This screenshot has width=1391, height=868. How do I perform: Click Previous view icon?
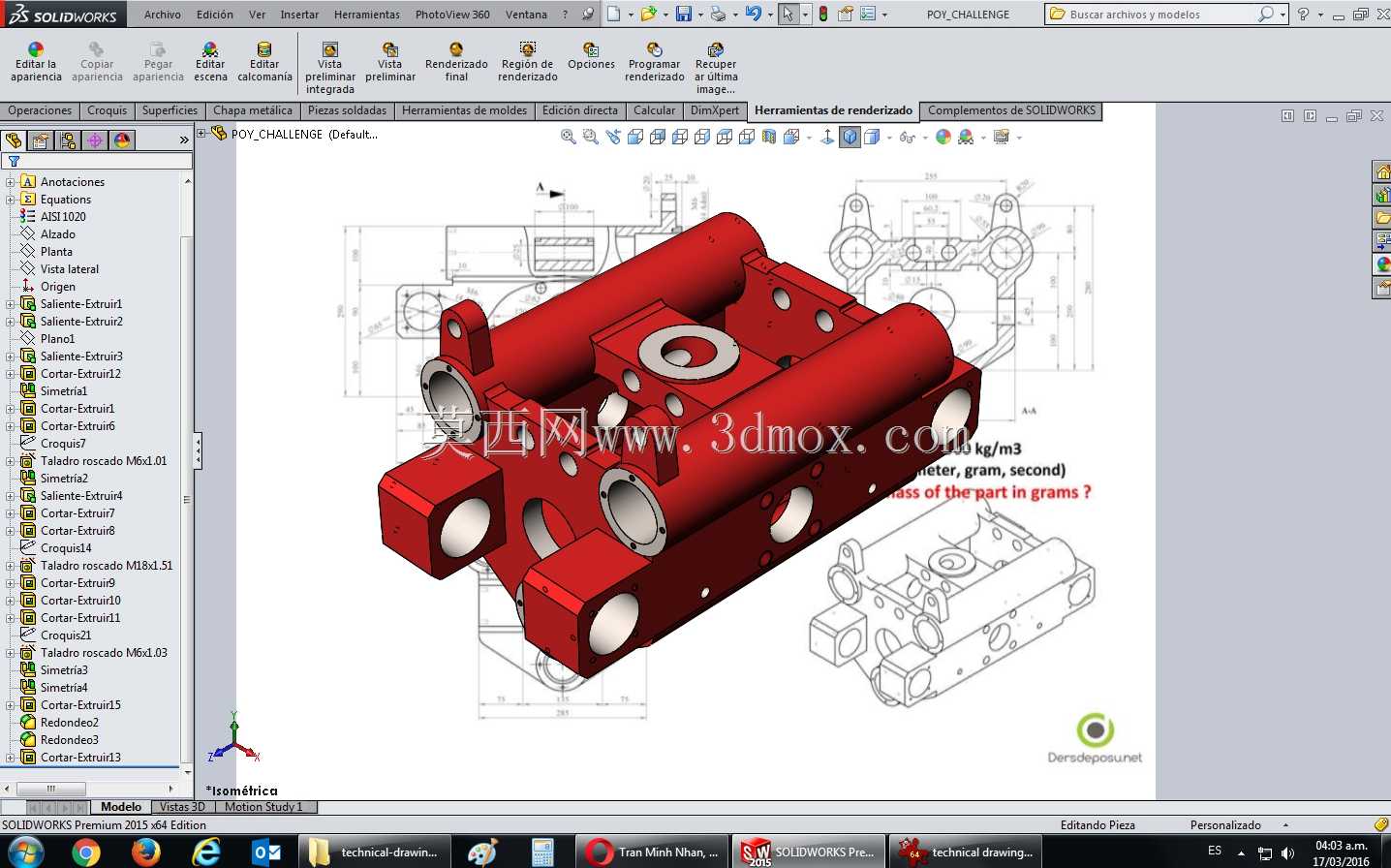[613, 138]
